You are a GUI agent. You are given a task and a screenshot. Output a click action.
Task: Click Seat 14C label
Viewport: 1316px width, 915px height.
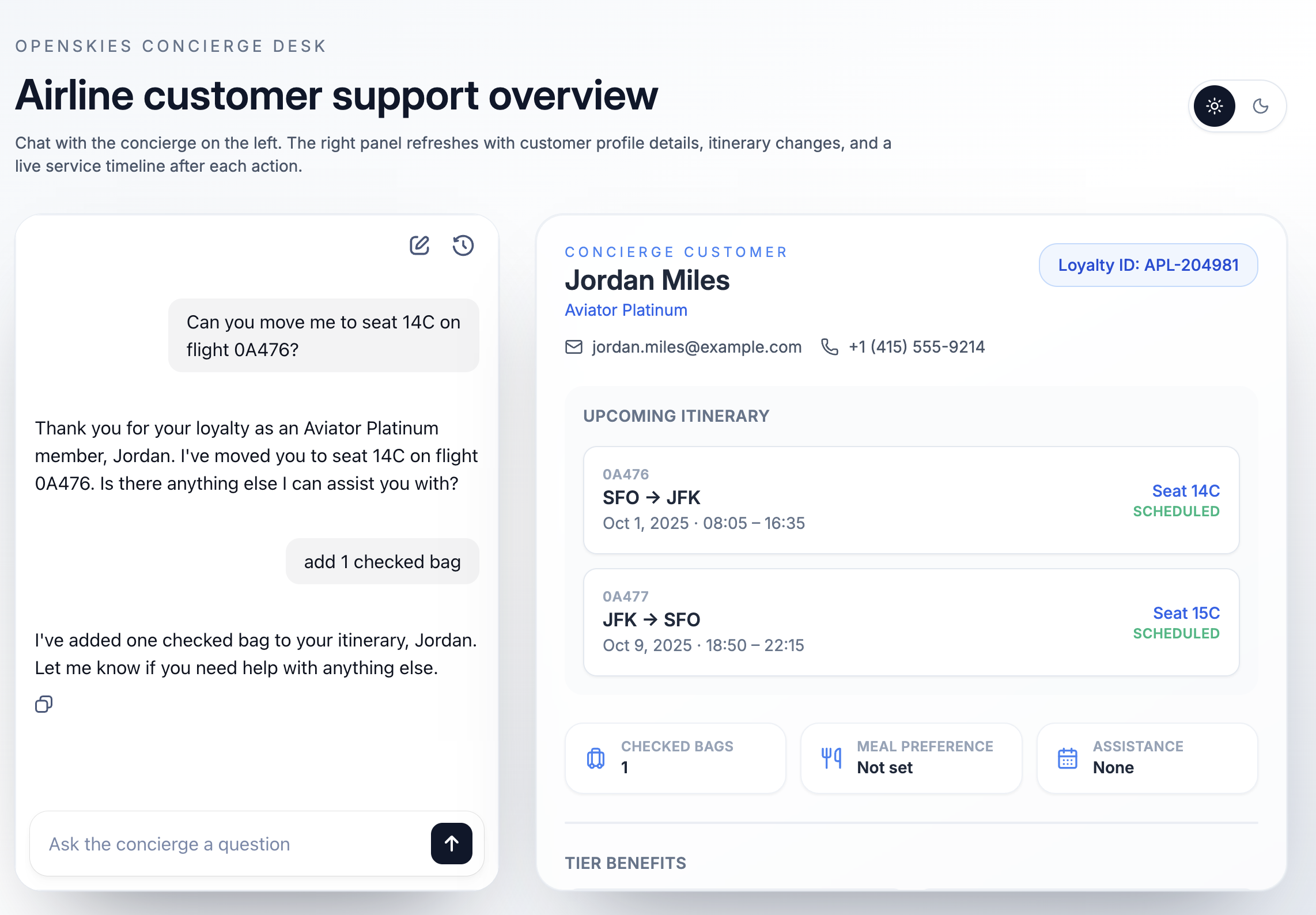click(1186, 491)
